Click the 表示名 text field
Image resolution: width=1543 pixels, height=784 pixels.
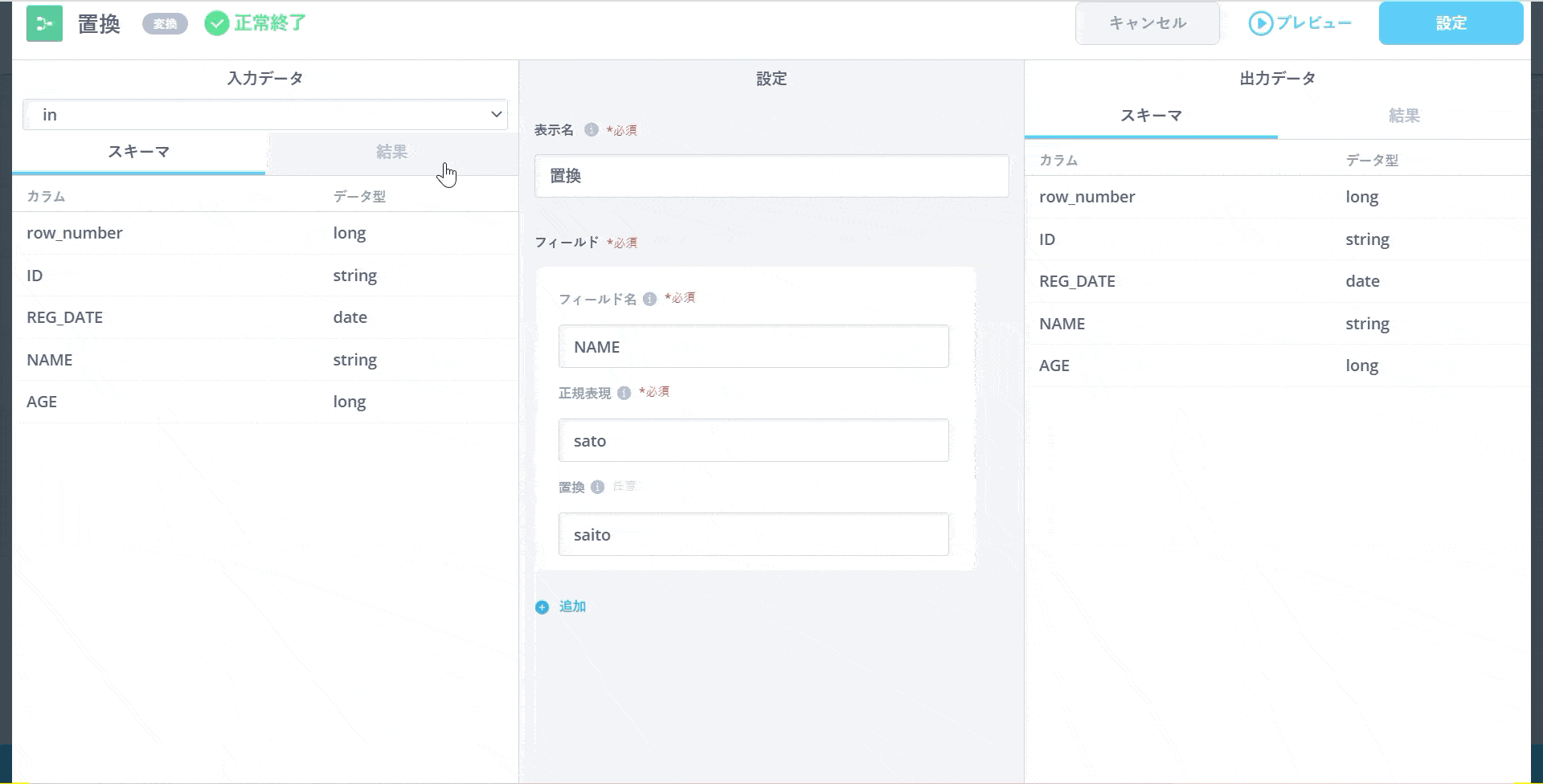771,176
